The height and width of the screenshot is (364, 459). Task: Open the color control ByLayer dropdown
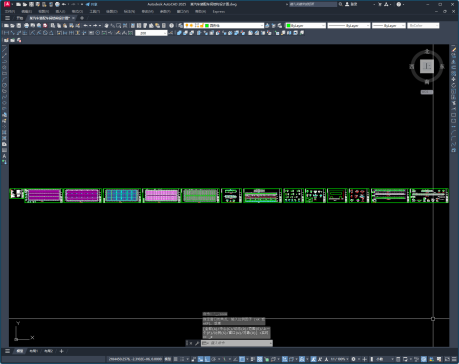coord(323,25)
